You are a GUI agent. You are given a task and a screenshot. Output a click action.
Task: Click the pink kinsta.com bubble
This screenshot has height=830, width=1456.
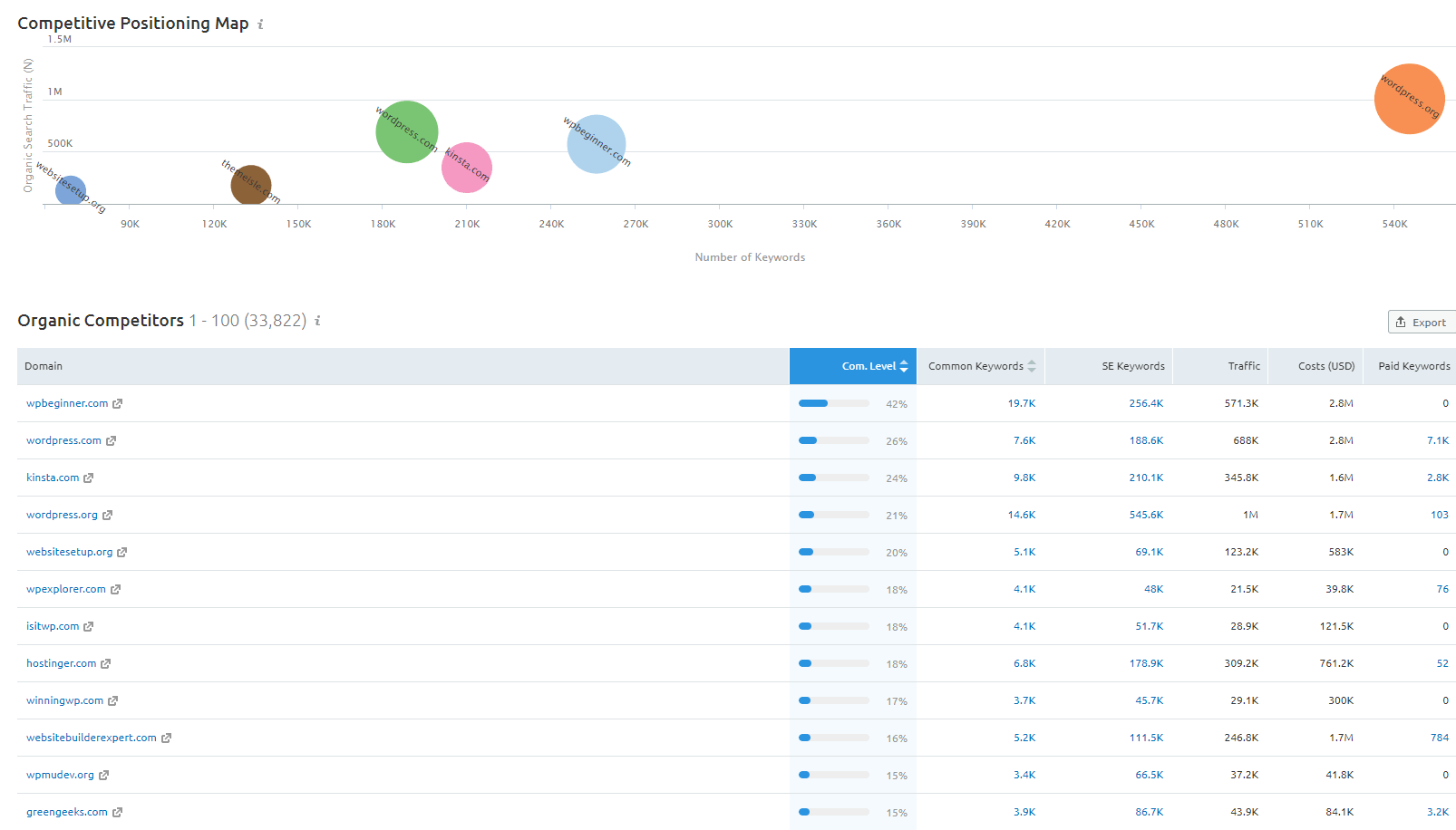(467, 168)
